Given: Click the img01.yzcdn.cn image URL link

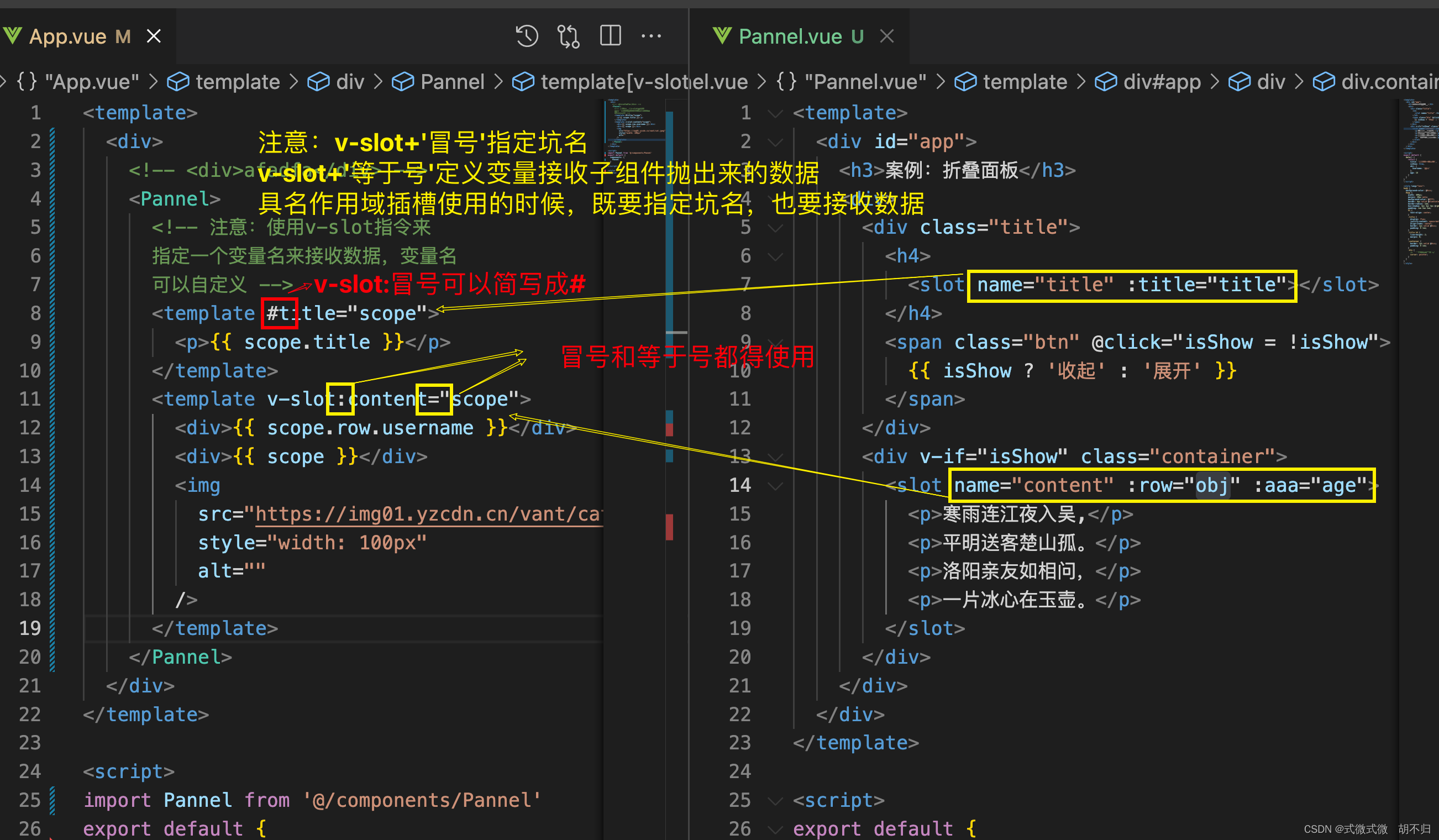Looking at the screenshot, I should pos(428,513).
